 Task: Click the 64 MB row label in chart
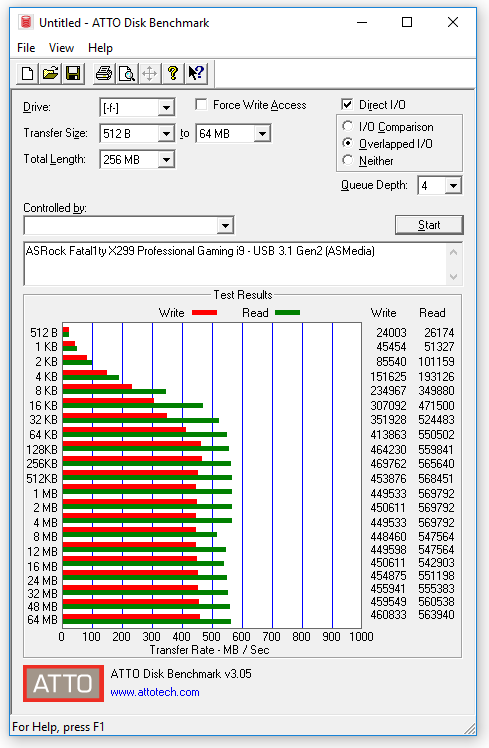pos(42,620)
